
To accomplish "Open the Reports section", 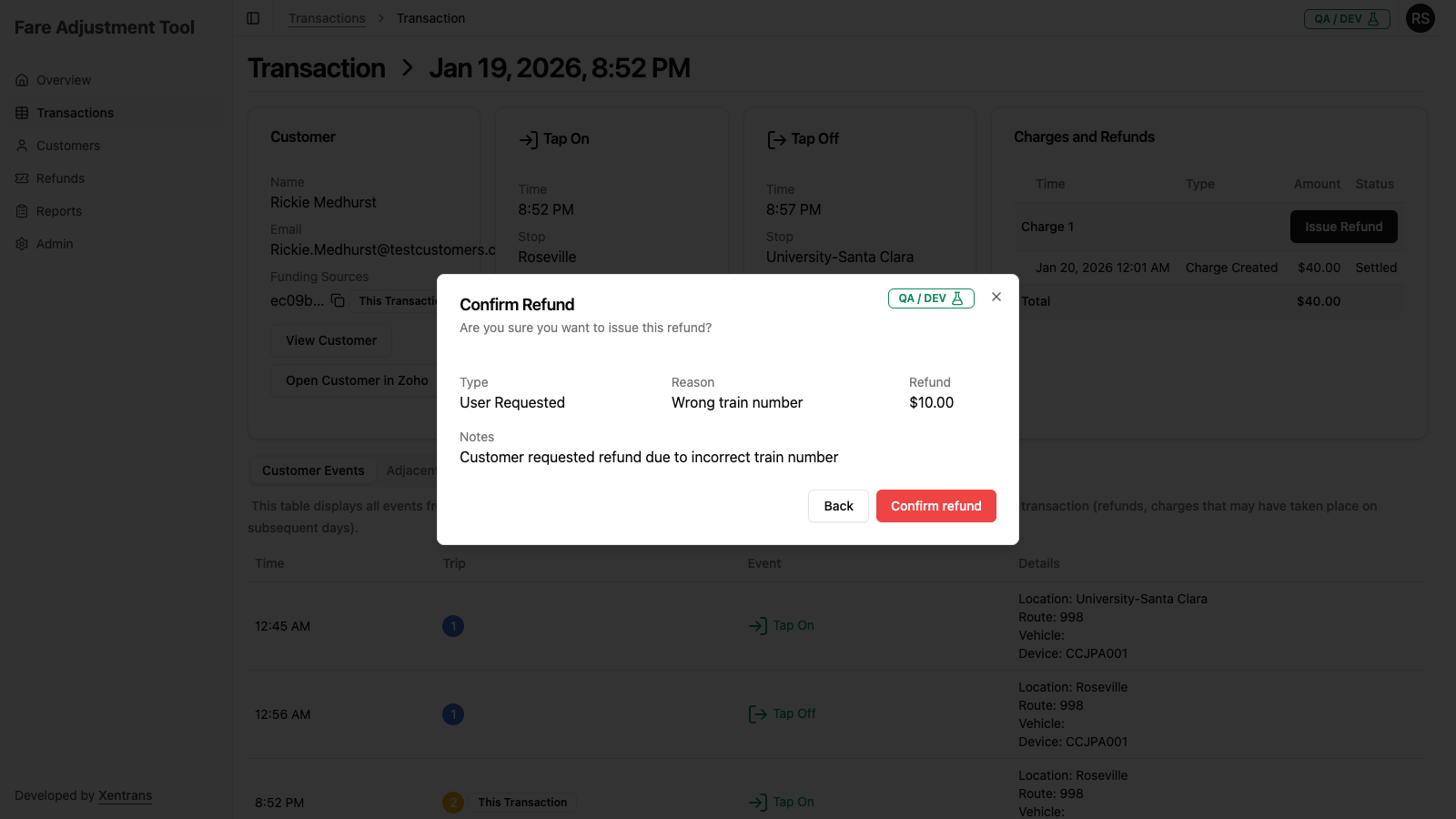I will pyautogui.click(x=58, y=210).
